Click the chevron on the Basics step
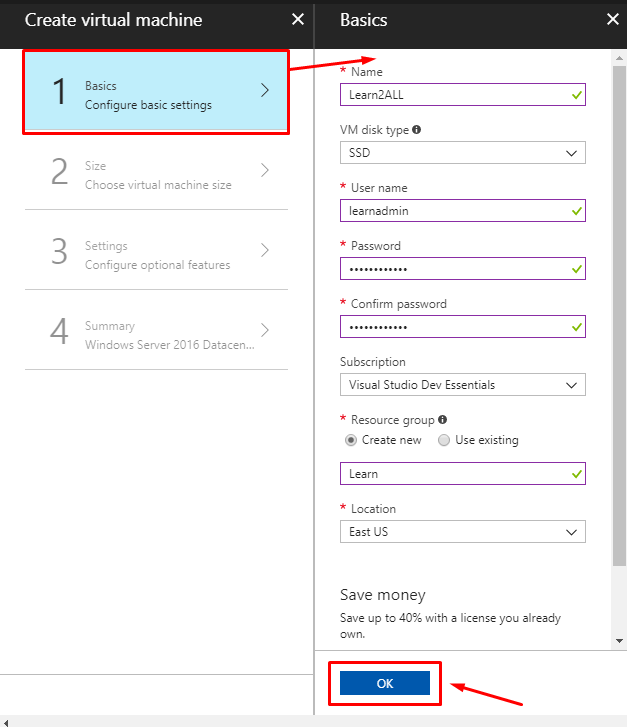This screenshot has height=727, width=627. point(265,90)
